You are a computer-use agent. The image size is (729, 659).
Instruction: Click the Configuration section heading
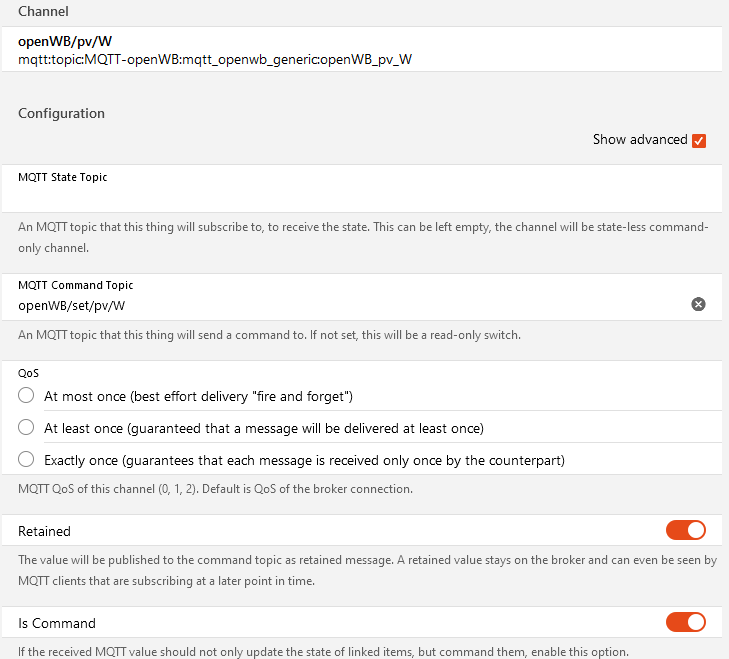61,113
